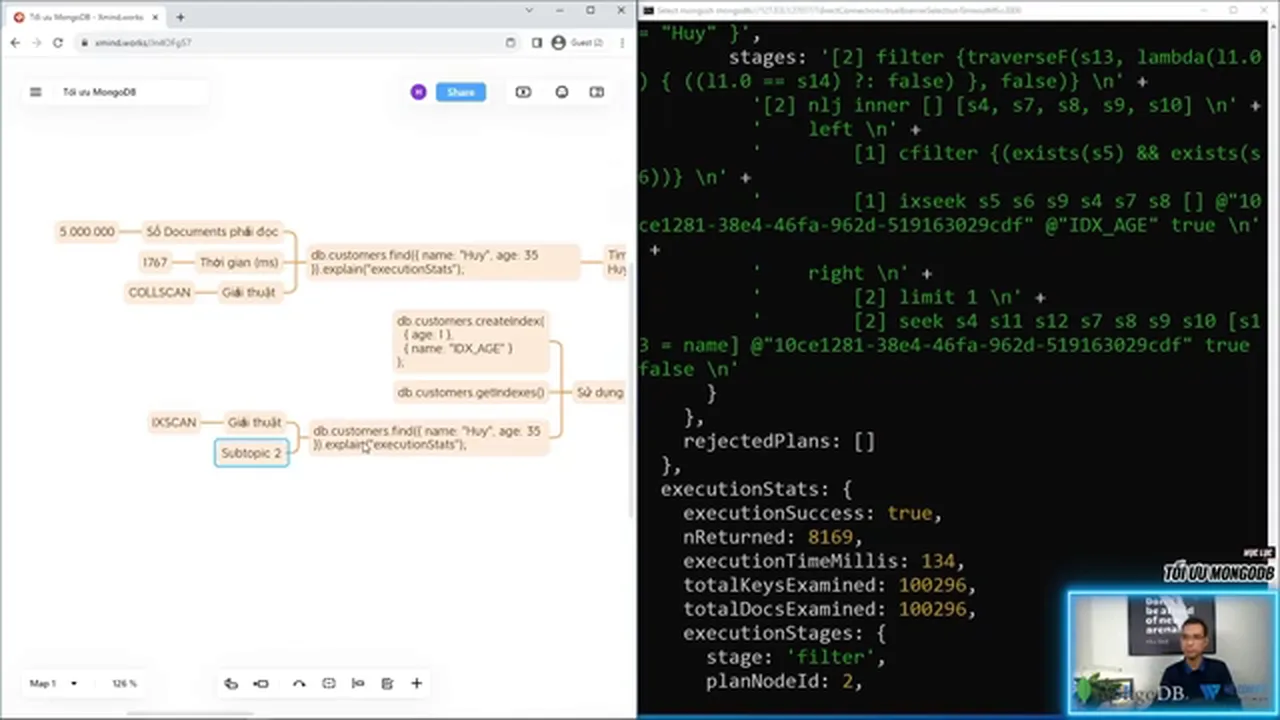Select the Subtopic 2 node
The height and width of the screenshot is (720, 1280).
(x=252, y=453)
